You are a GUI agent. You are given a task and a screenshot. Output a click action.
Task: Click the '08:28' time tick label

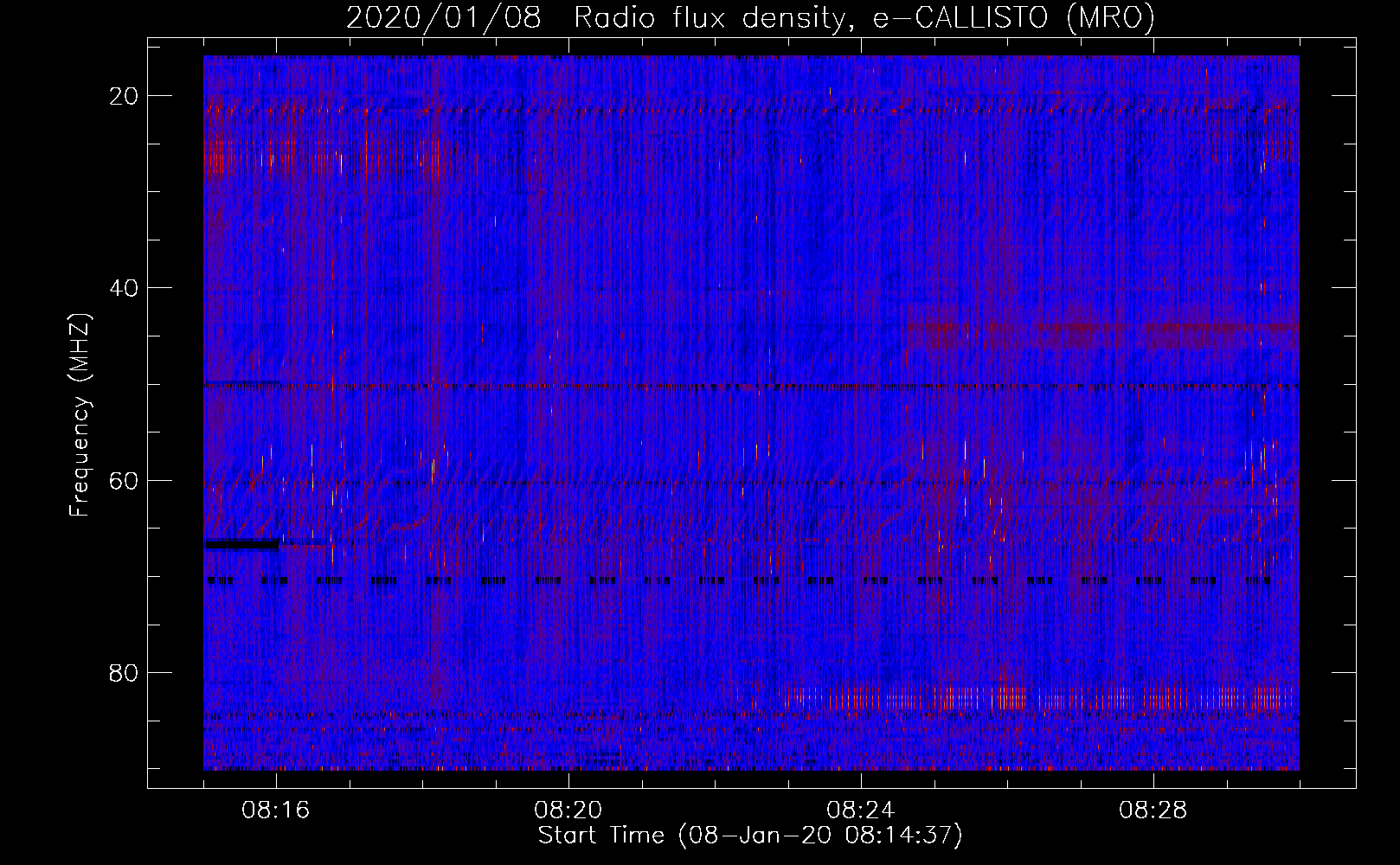pos(1153,810)
